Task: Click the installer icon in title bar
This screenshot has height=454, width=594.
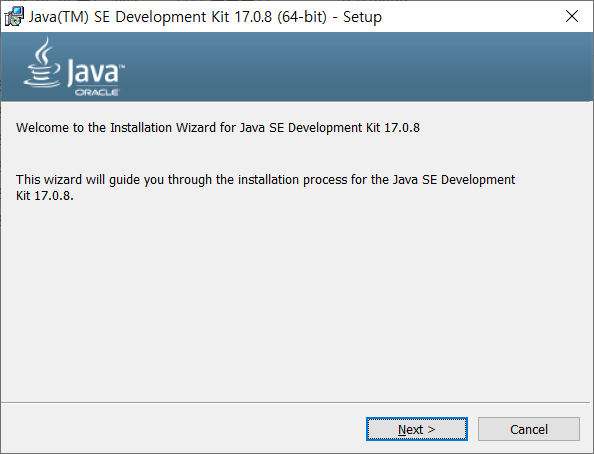Action: click(x=14, y=17)
